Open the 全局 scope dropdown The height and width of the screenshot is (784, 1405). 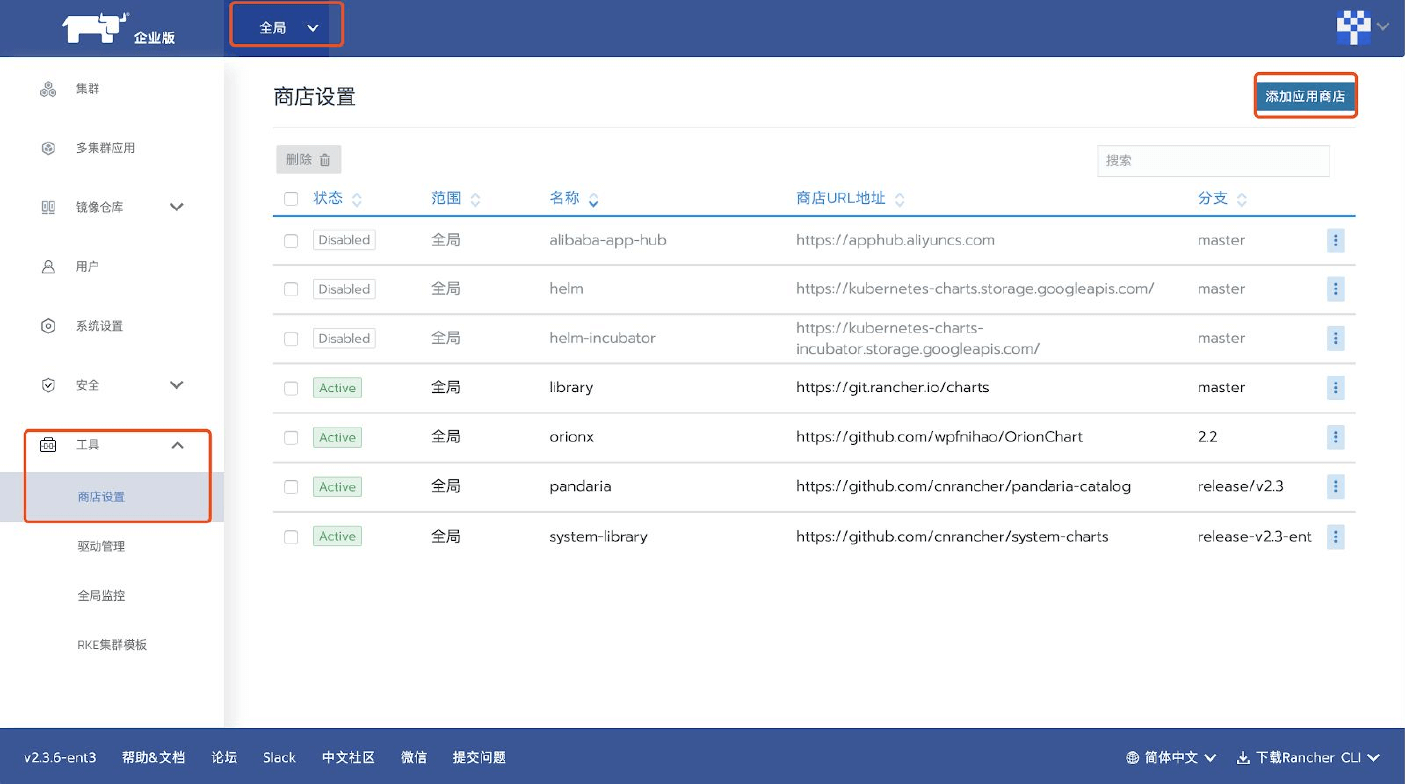click(287, 27)
